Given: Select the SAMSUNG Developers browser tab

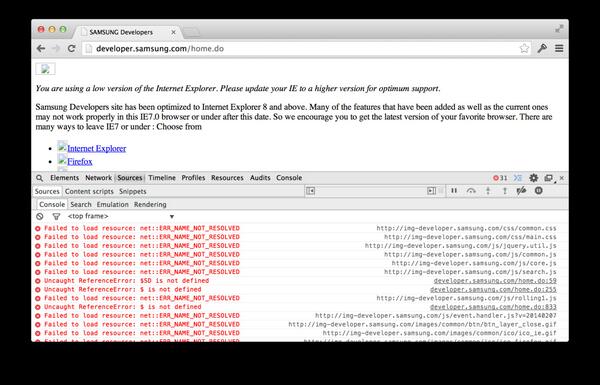Looking at the screenshot, I should 126,32.
